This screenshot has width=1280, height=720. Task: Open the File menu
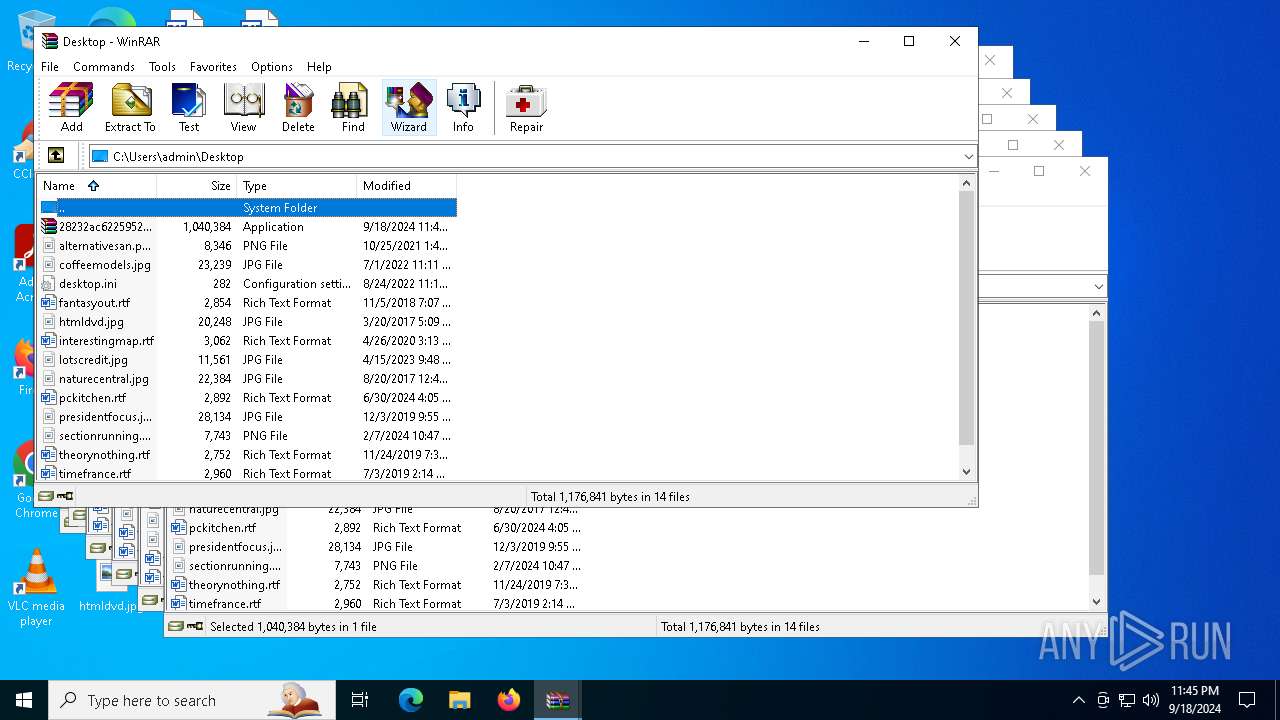(50, 67)
